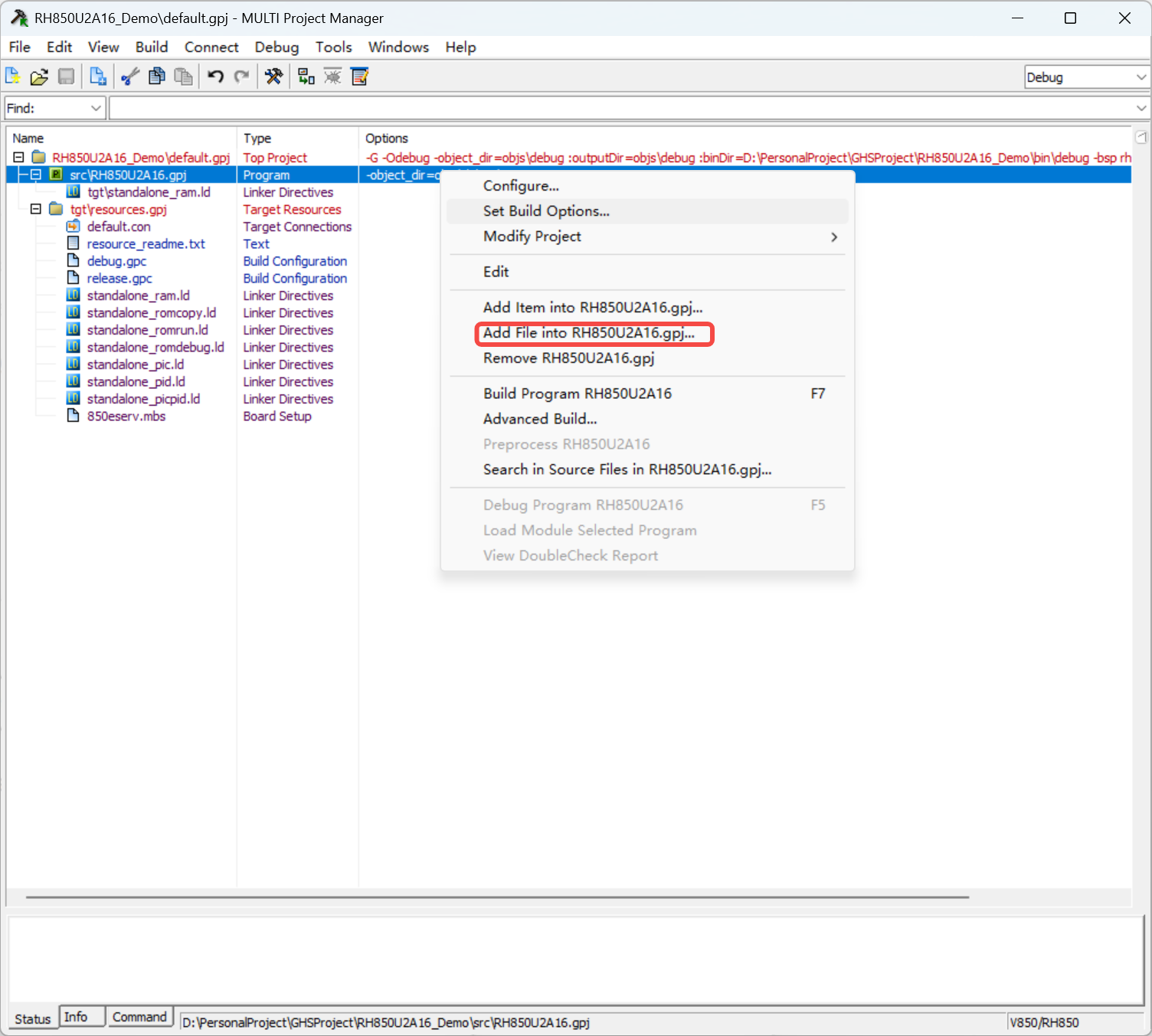Choose Search in Source Files in RH850U2A16.gpj...
Image resolution: width=1152 pixels, height=1036 pixels.
pyautogui.click(x=647, y=469)
